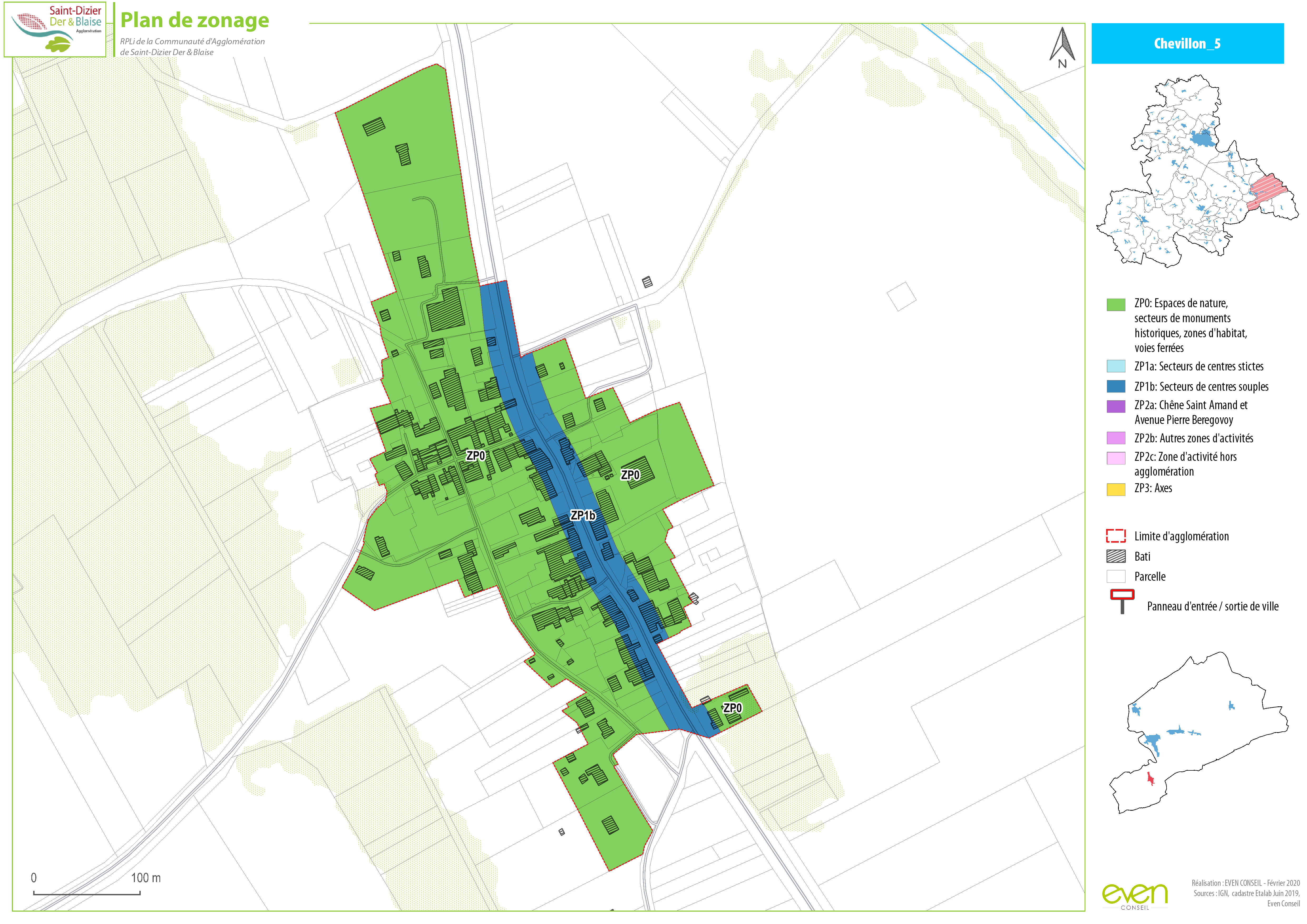
Task: Click the commune outline locator map thumbnail
Action: pyautogui.click(x=1199, y=733)
